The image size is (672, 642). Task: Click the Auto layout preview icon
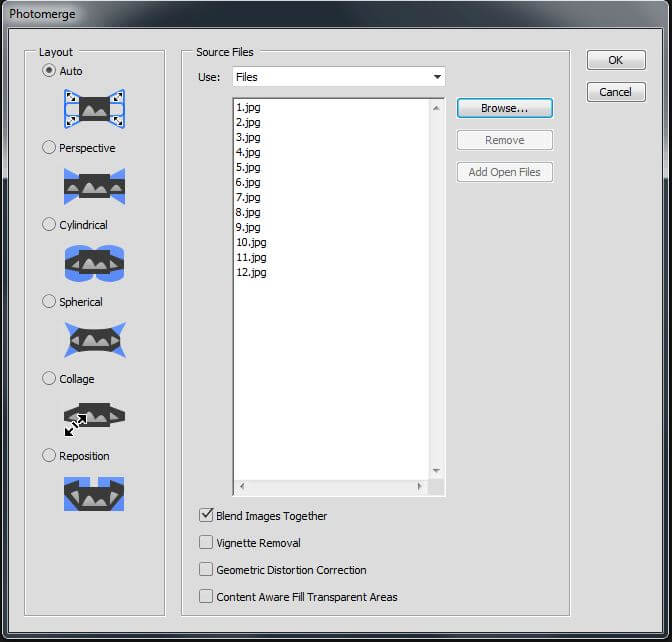(x=94, y=109)
